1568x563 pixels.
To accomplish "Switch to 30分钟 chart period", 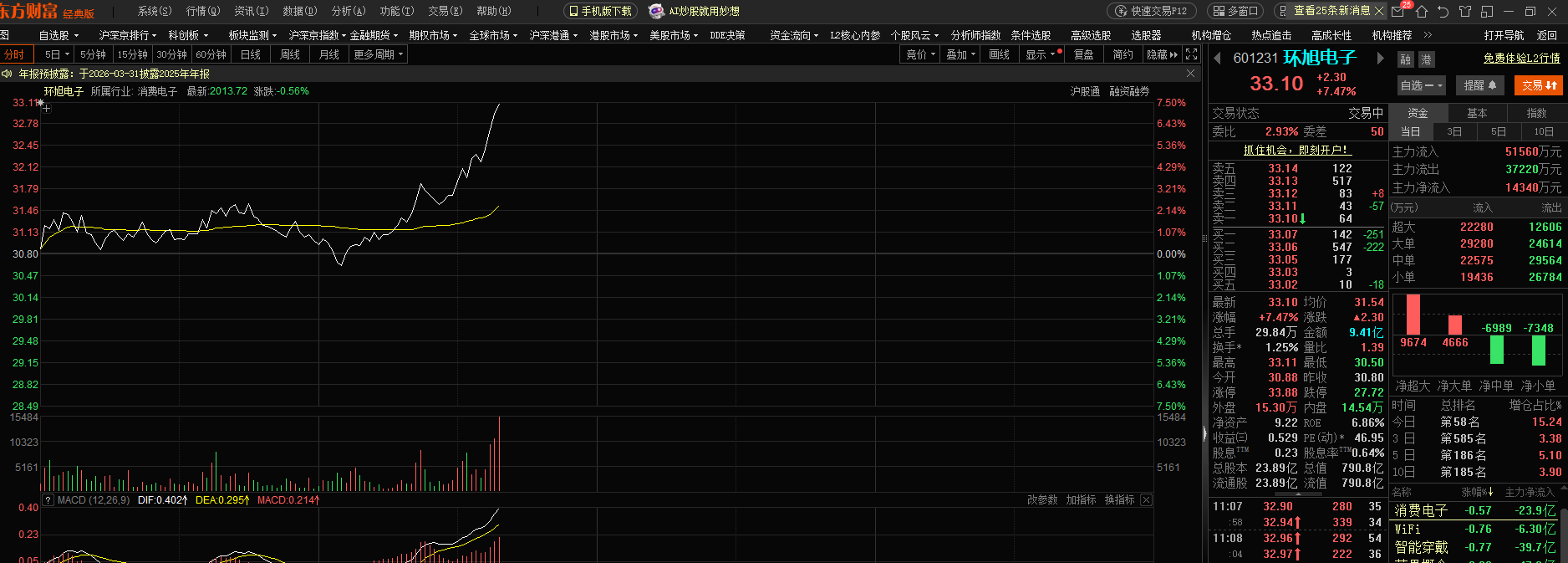I will (x=171, y=54).
